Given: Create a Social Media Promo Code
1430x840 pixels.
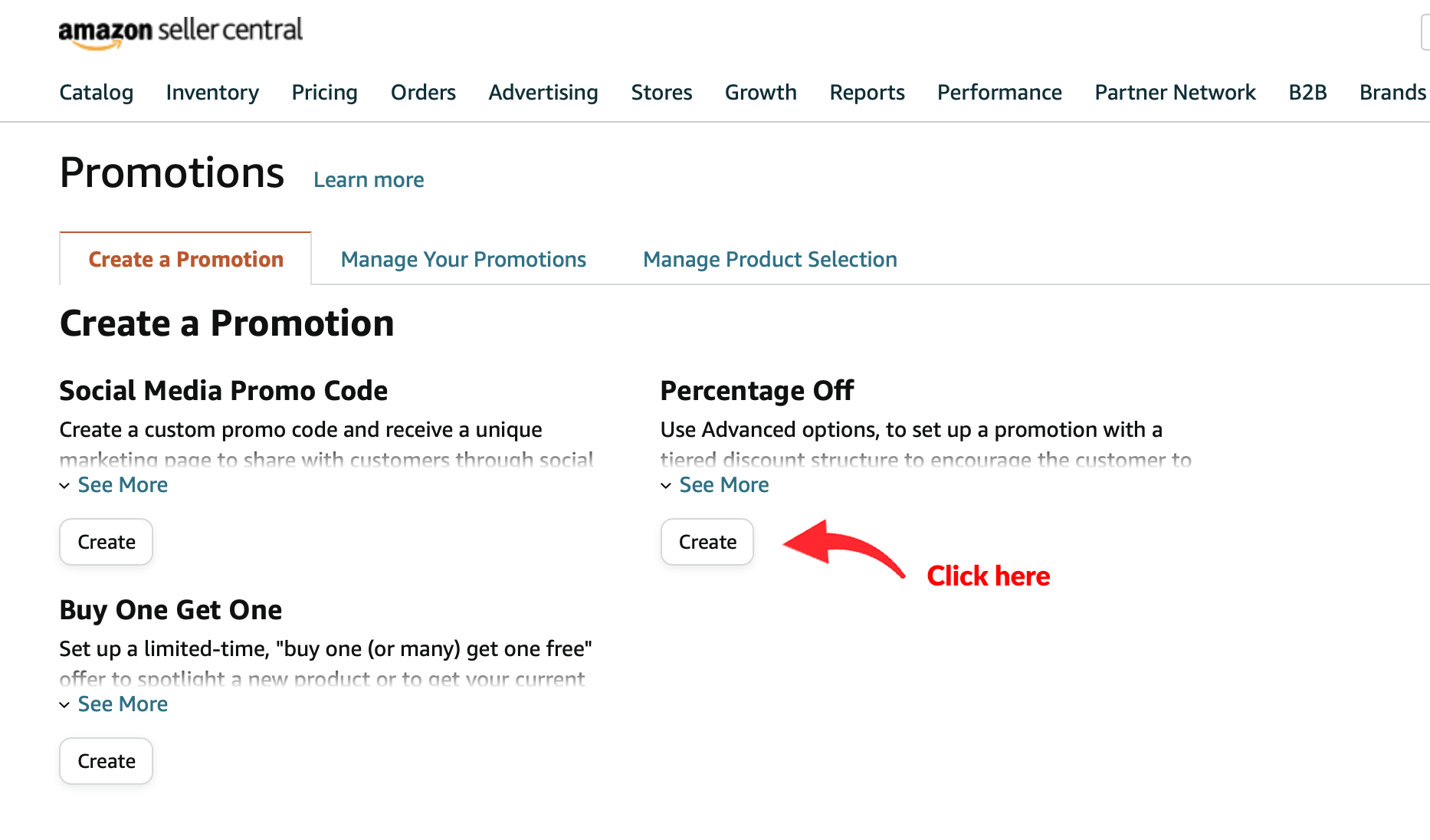Looking at the screenshot, I should click(x=107, y=542).
